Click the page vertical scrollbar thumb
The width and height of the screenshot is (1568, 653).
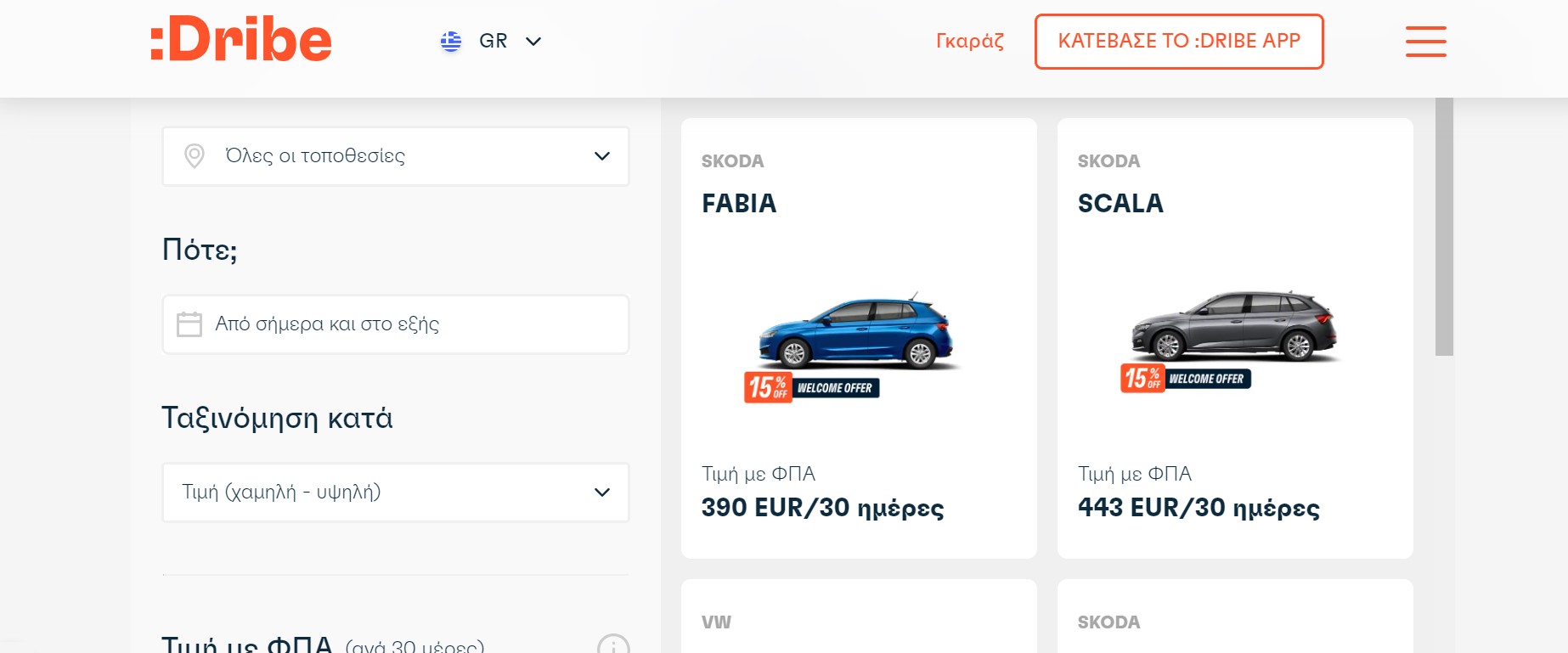pyautogui.click(x=1444, y=226)
